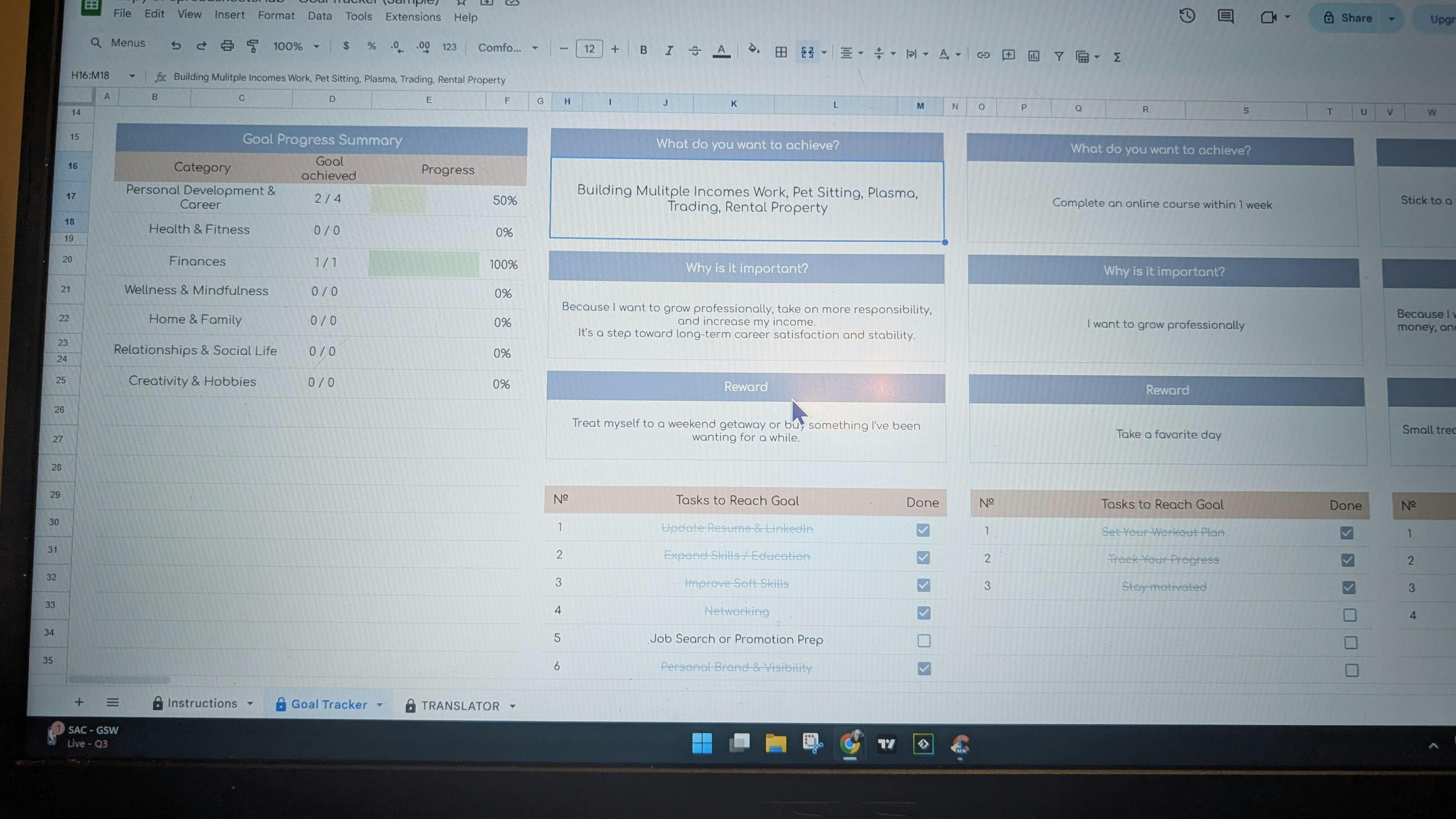The width and height of the screenshot is (1456, 819).
Task: Add a new sheet with plus button
Action: click(79, 702)
